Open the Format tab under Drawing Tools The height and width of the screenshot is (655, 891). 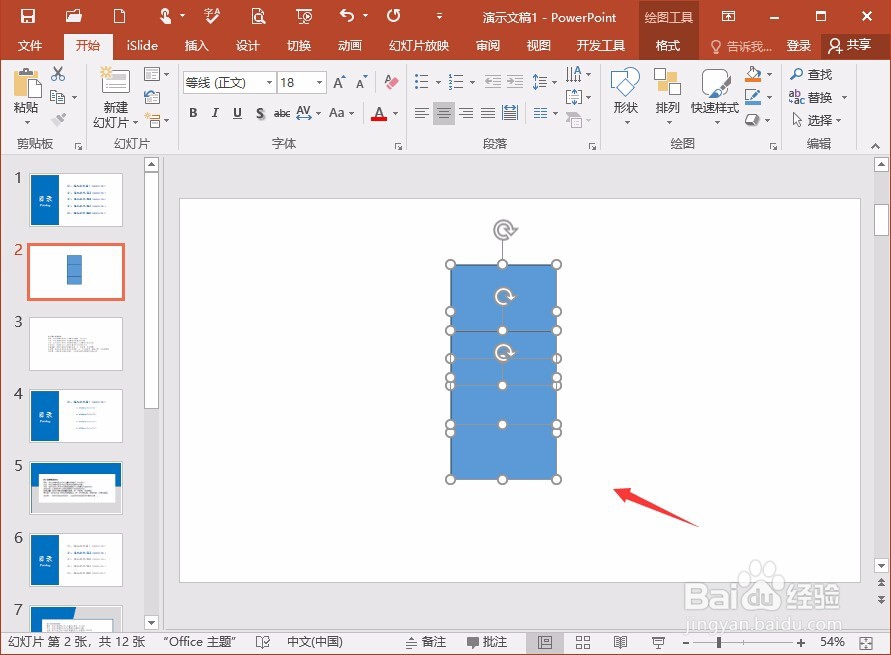coord(668,45)
